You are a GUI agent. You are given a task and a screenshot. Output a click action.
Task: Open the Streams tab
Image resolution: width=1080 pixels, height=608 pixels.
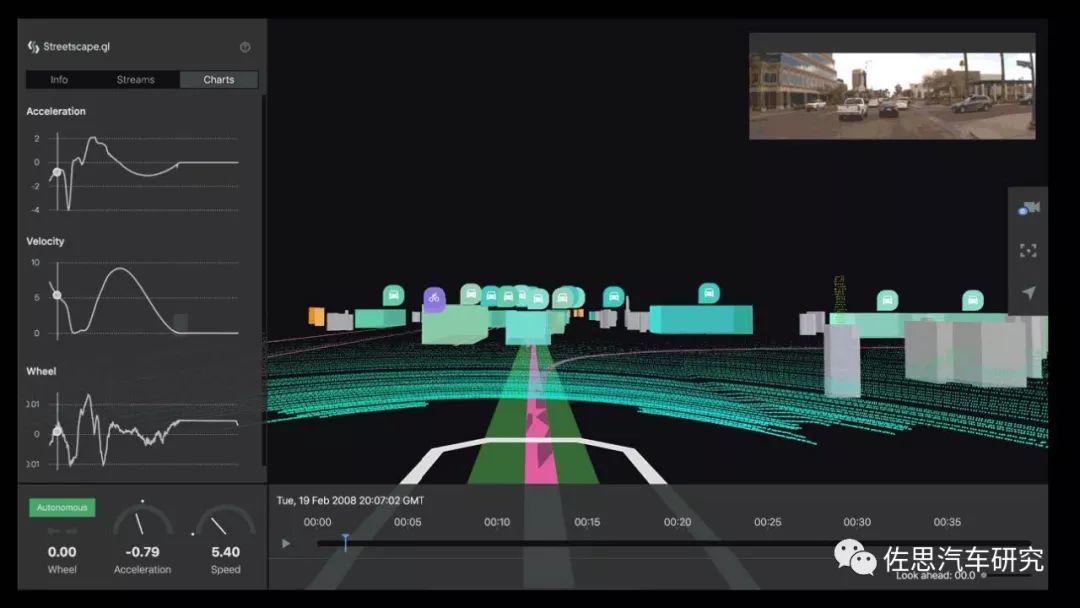[136, 80]
